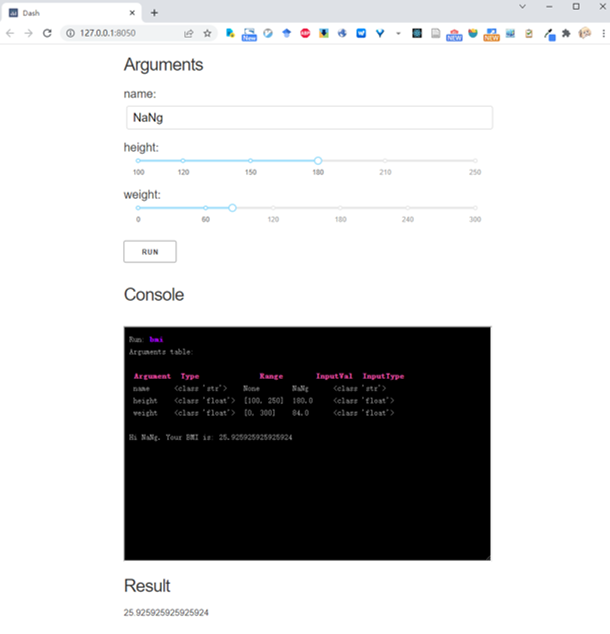Viewport: 610px width, 634px height.
Task: Click the InputVal value 84.0 in console
Action: [x=301, y=413]
